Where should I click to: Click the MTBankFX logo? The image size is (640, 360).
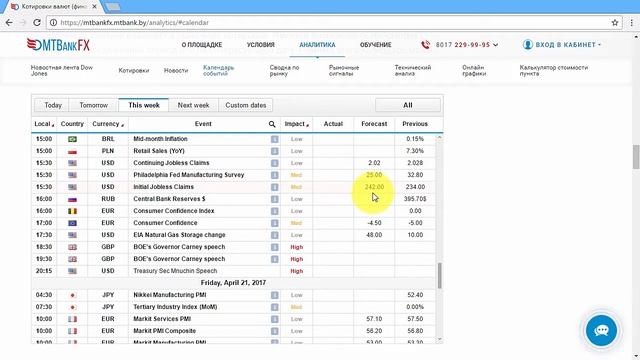pos(58,44)
